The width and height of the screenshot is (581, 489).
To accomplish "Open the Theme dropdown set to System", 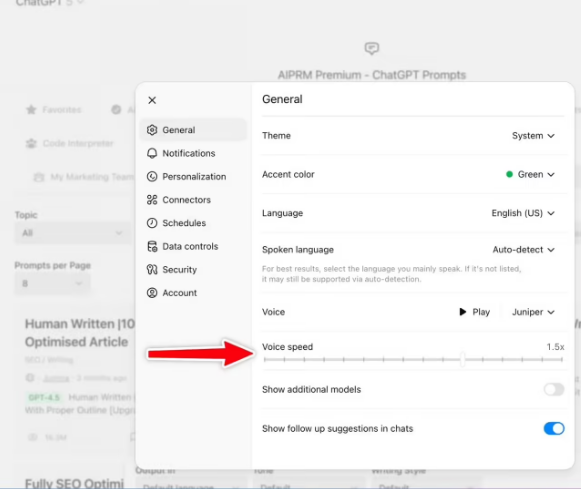I will pos(533,136).
